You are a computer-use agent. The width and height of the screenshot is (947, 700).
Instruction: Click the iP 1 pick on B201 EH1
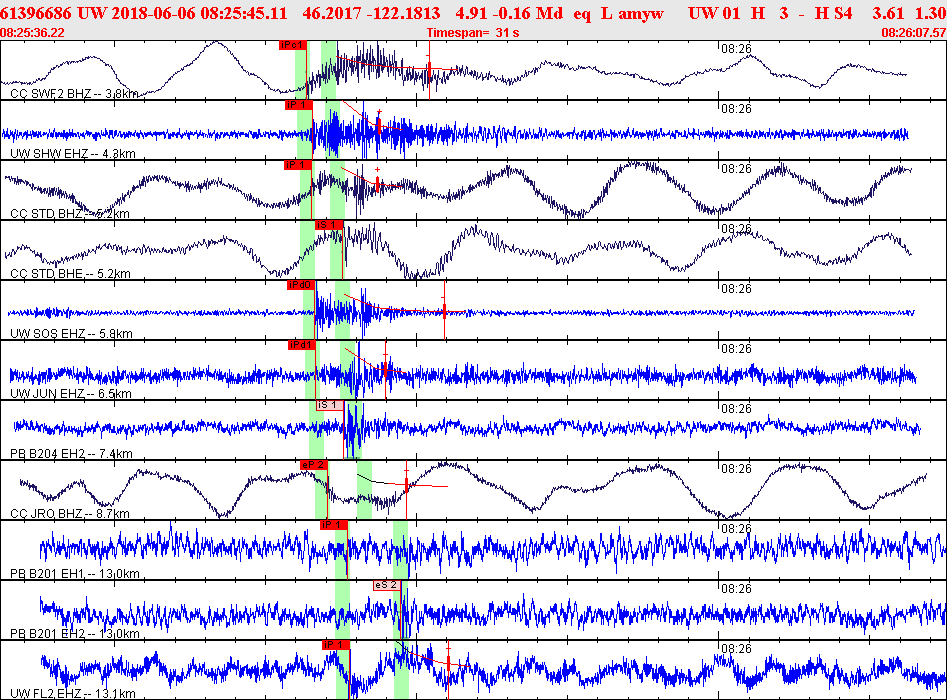click(x=334, y=525)
